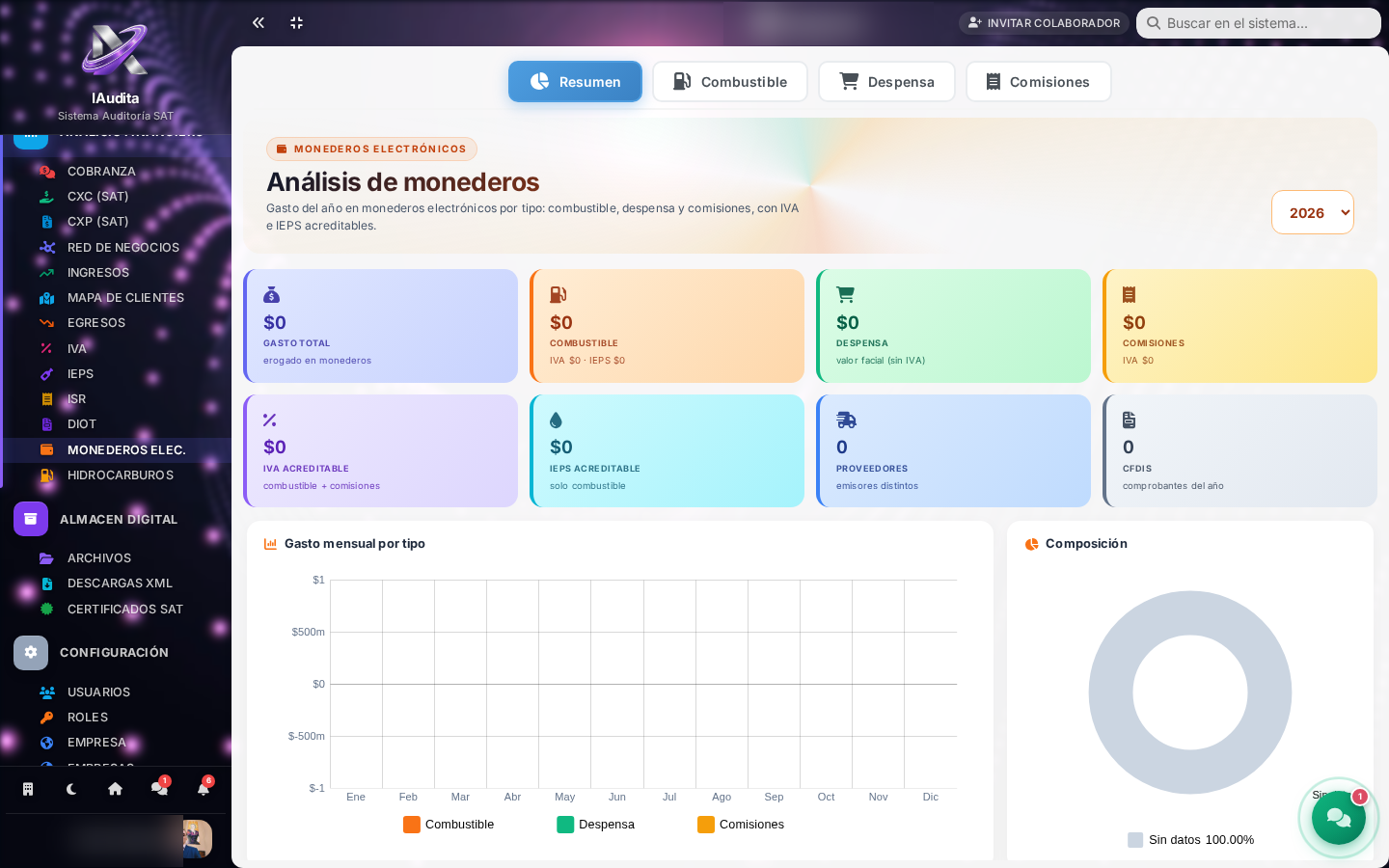1389x868 pixels.
Task: Click the IVA ACREDITABLE card
Action: (381, 450)
